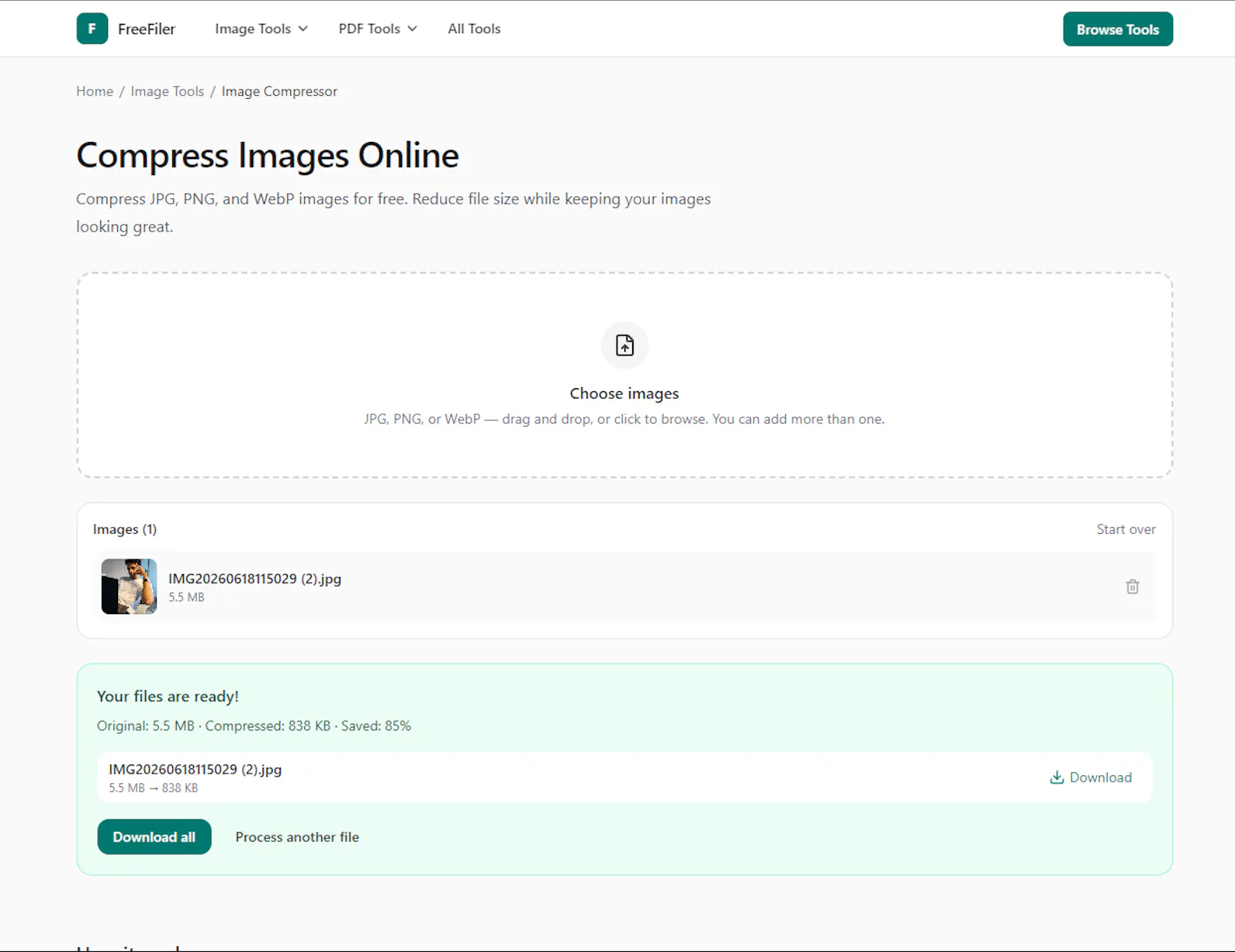
Task: Click the Start over link
Action: 1126,529
